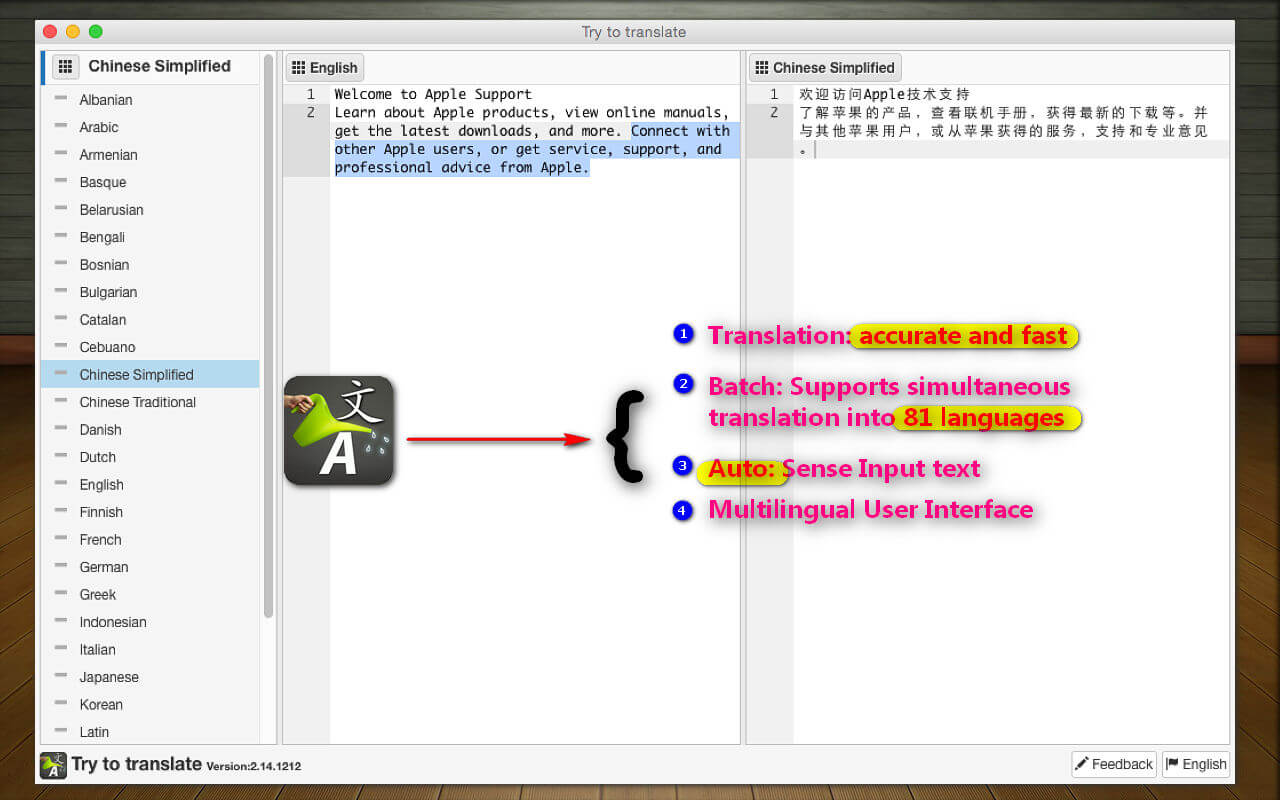1280x800 pixels.
Task: Click the Try to translate app logo in the footer
Action: click(x=53, y=765)
